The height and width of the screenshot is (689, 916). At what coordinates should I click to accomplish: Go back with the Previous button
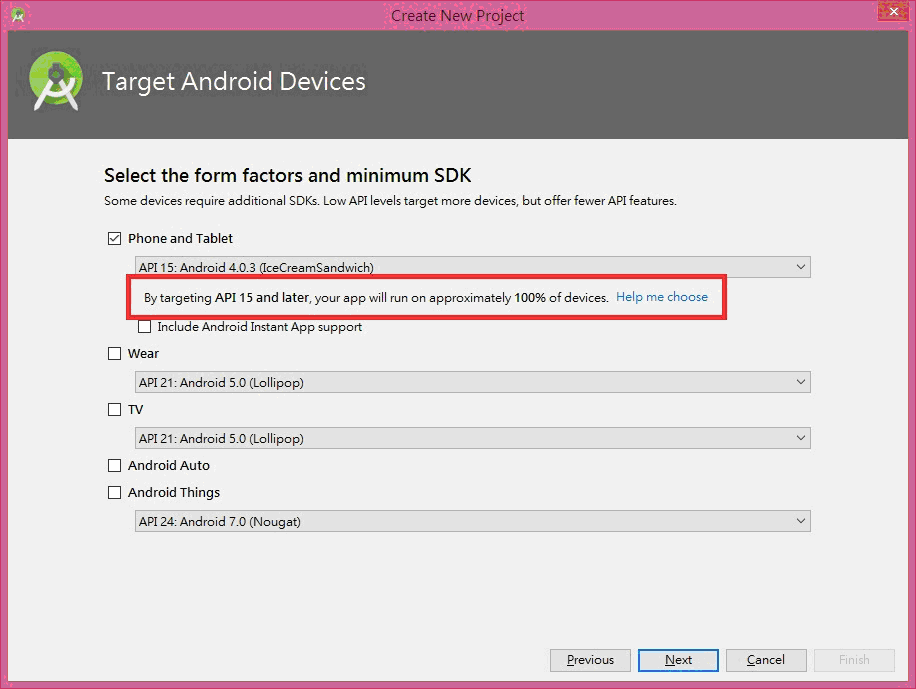[x=590, y=660]
